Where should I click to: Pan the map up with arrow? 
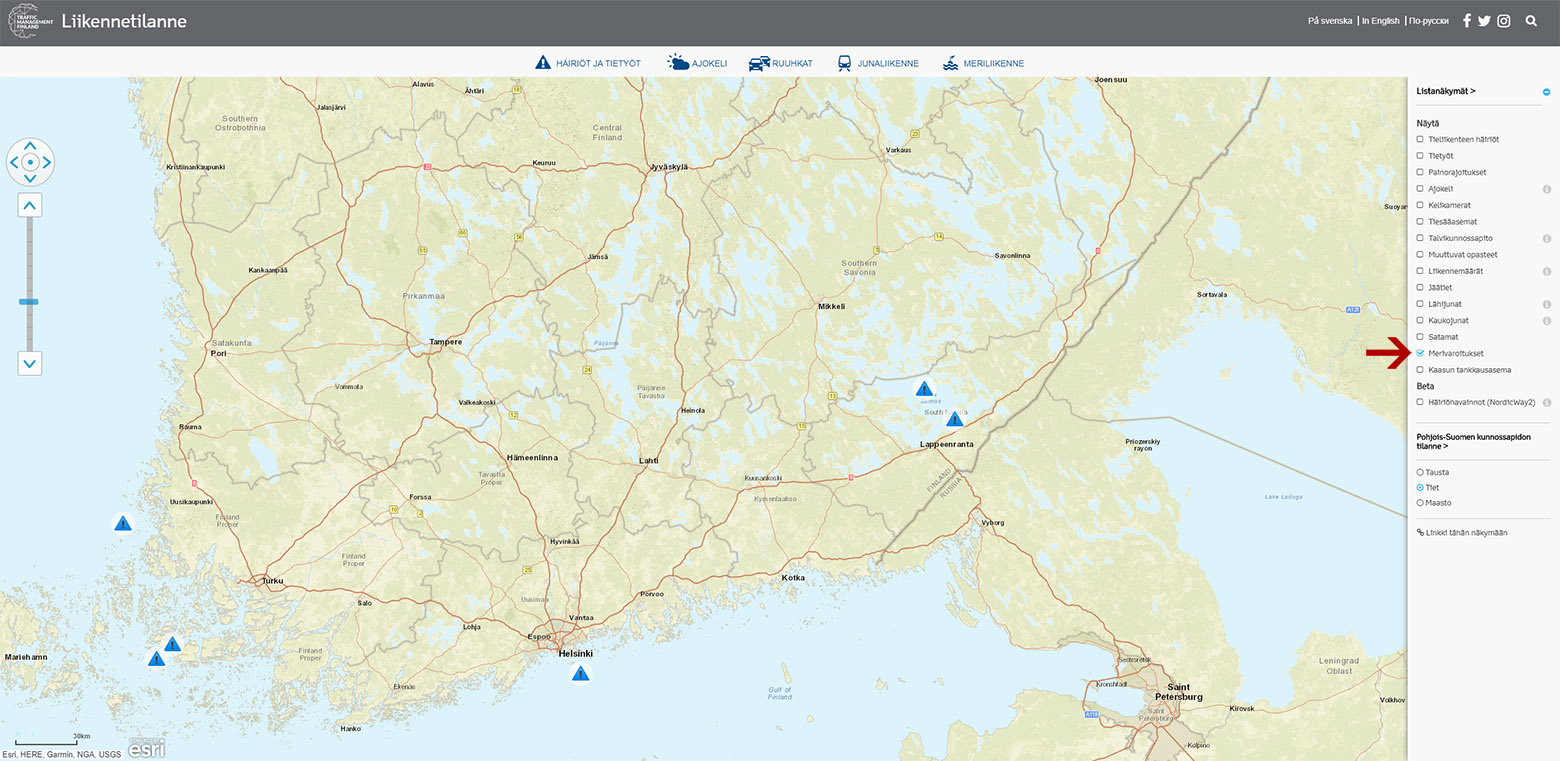[30, 146]
